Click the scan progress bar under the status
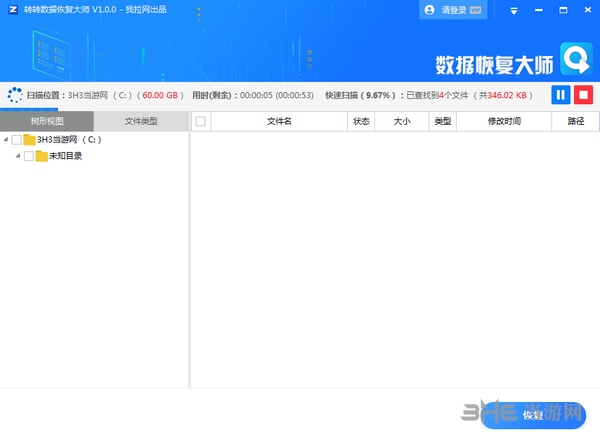This screenshot has height=443, width=600. coord(29,109)
